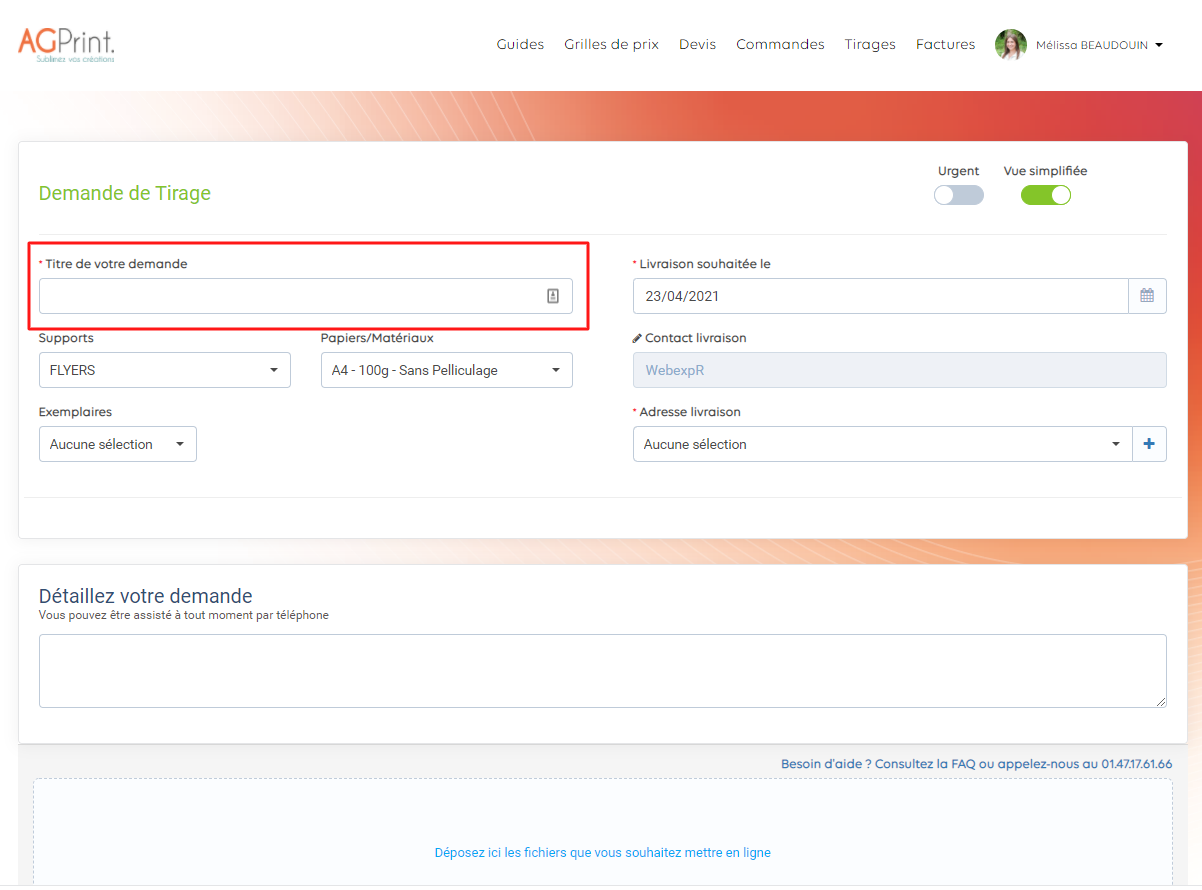1202x890 pixels.
Task: Expand the Papiers/Matériaux dropdown
Action: (x=446, y=370)
